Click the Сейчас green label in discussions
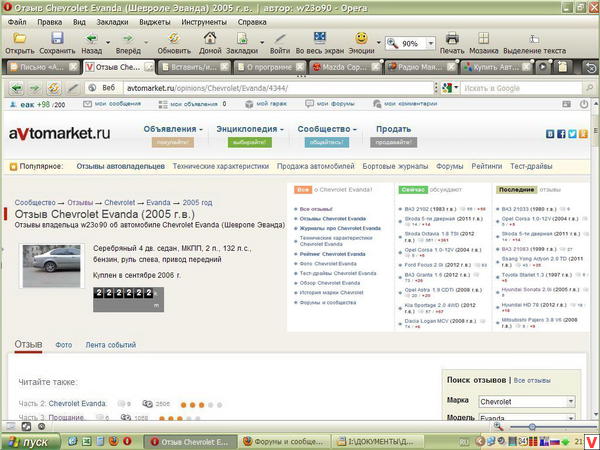 [x=413, y=189]
